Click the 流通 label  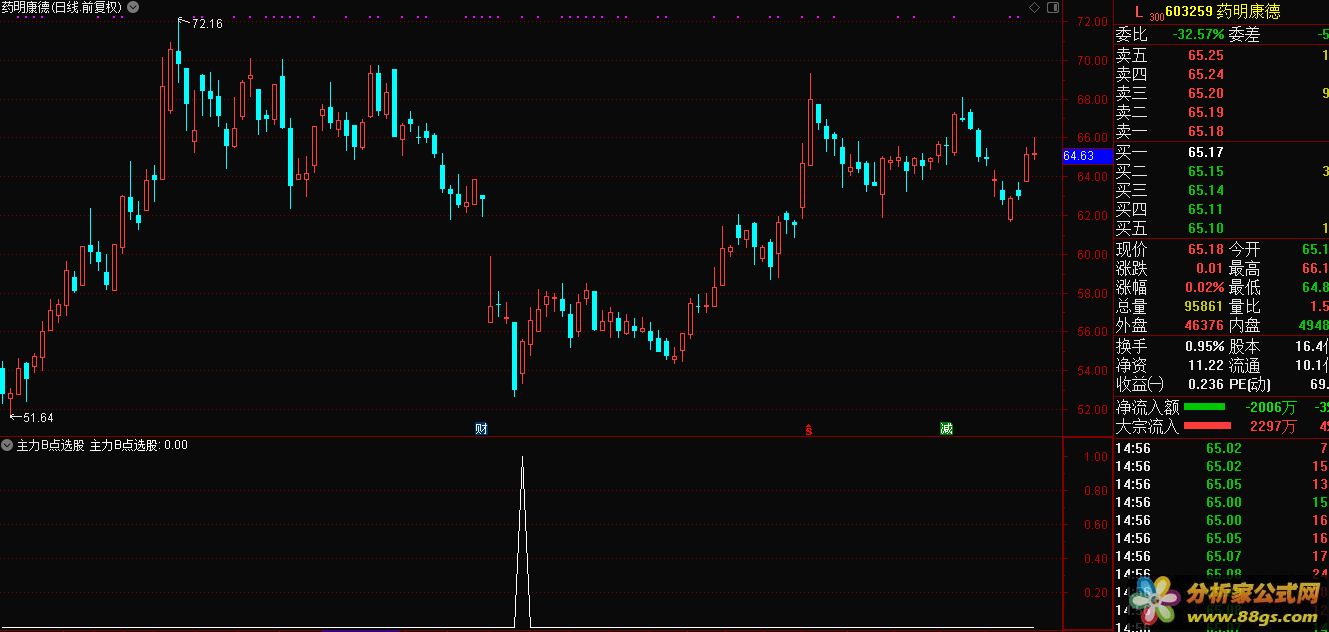[1245, 365]
